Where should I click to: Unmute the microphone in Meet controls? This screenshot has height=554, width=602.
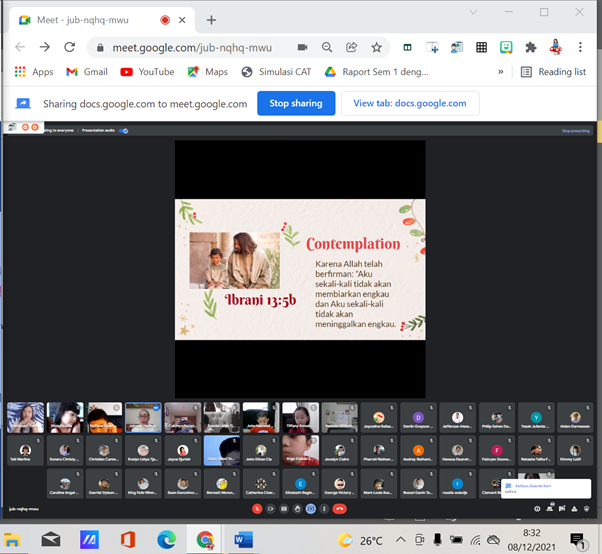click(257, 508)
